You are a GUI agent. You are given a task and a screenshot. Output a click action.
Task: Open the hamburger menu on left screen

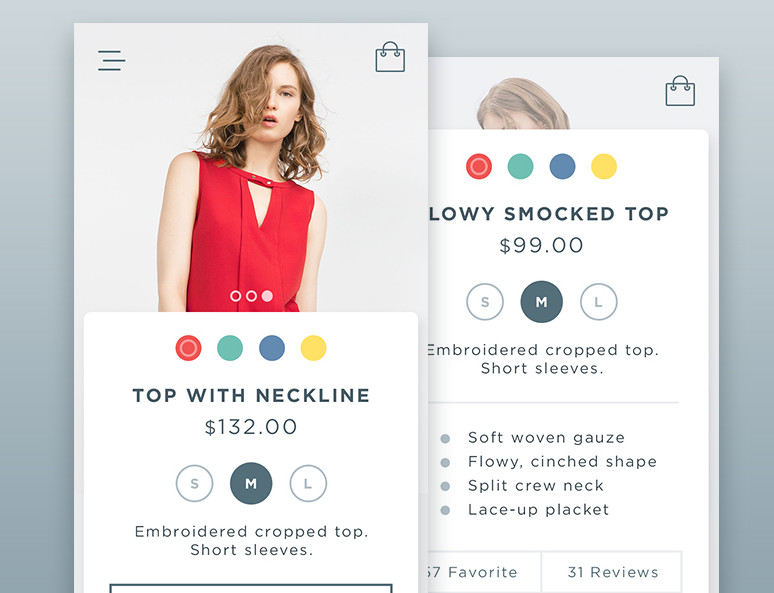pos(112,60)
